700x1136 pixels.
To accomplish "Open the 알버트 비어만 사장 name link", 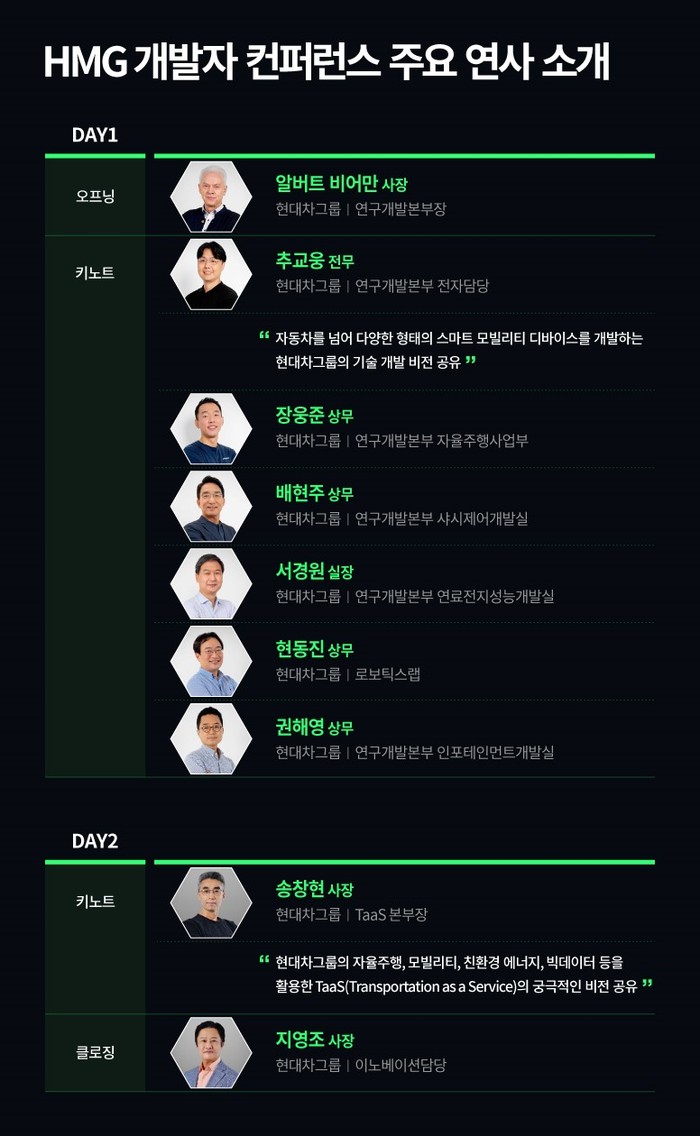I will 341,184.
